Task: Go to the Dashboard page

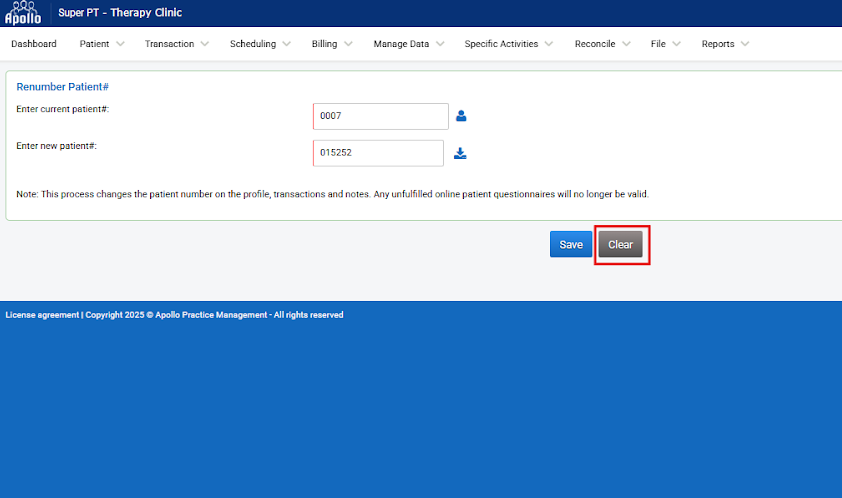Action: 34,44
